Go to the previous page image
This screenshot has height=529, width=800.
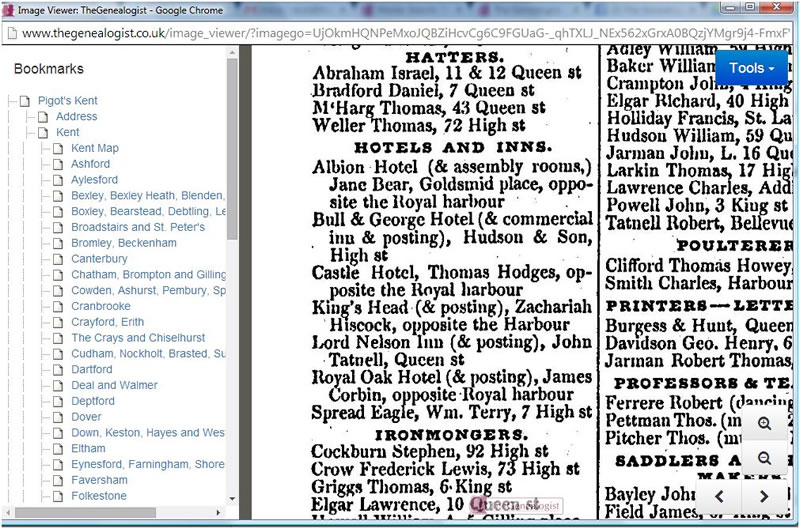coord(719,496)
